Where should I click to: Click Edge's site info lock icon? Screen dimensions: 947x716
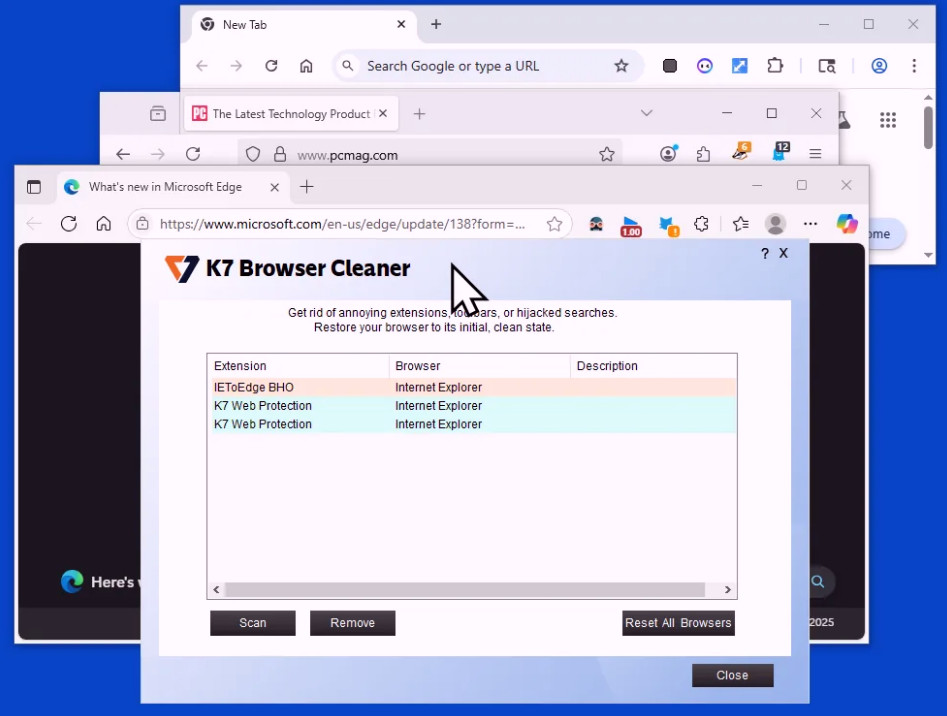tap(143, 224)
